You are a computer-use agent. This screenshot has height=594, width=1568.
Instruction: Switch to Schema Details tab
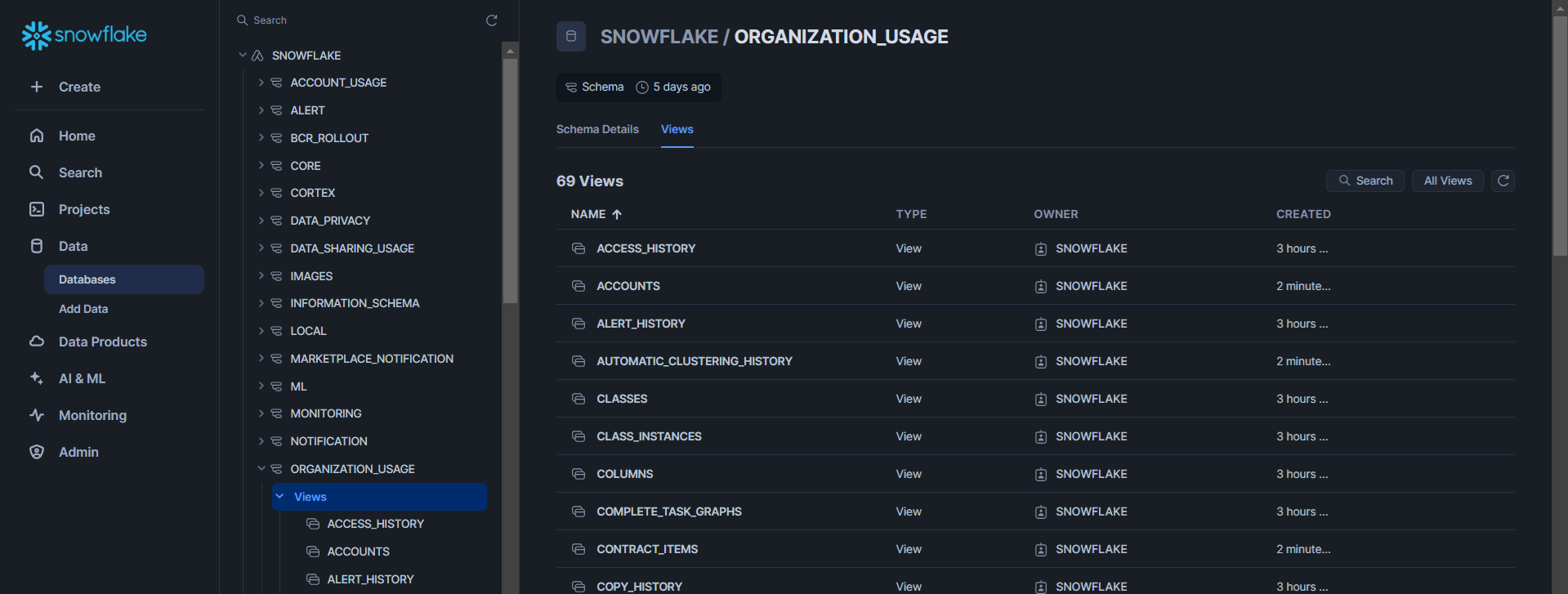[x=597, y=129]
